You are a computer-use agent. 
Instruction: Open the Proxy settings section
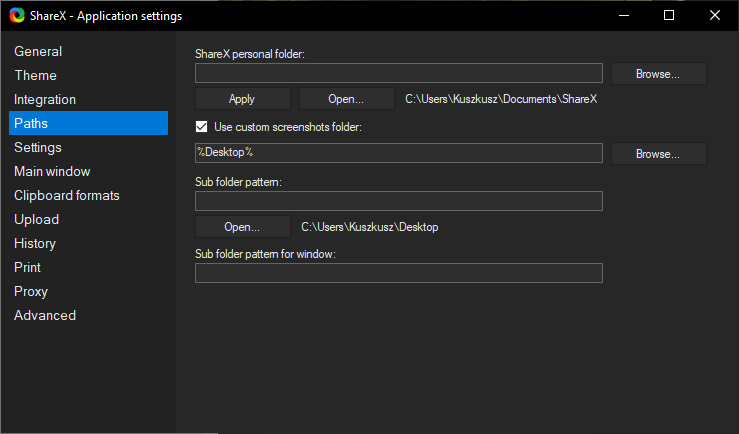click(31, 292)
